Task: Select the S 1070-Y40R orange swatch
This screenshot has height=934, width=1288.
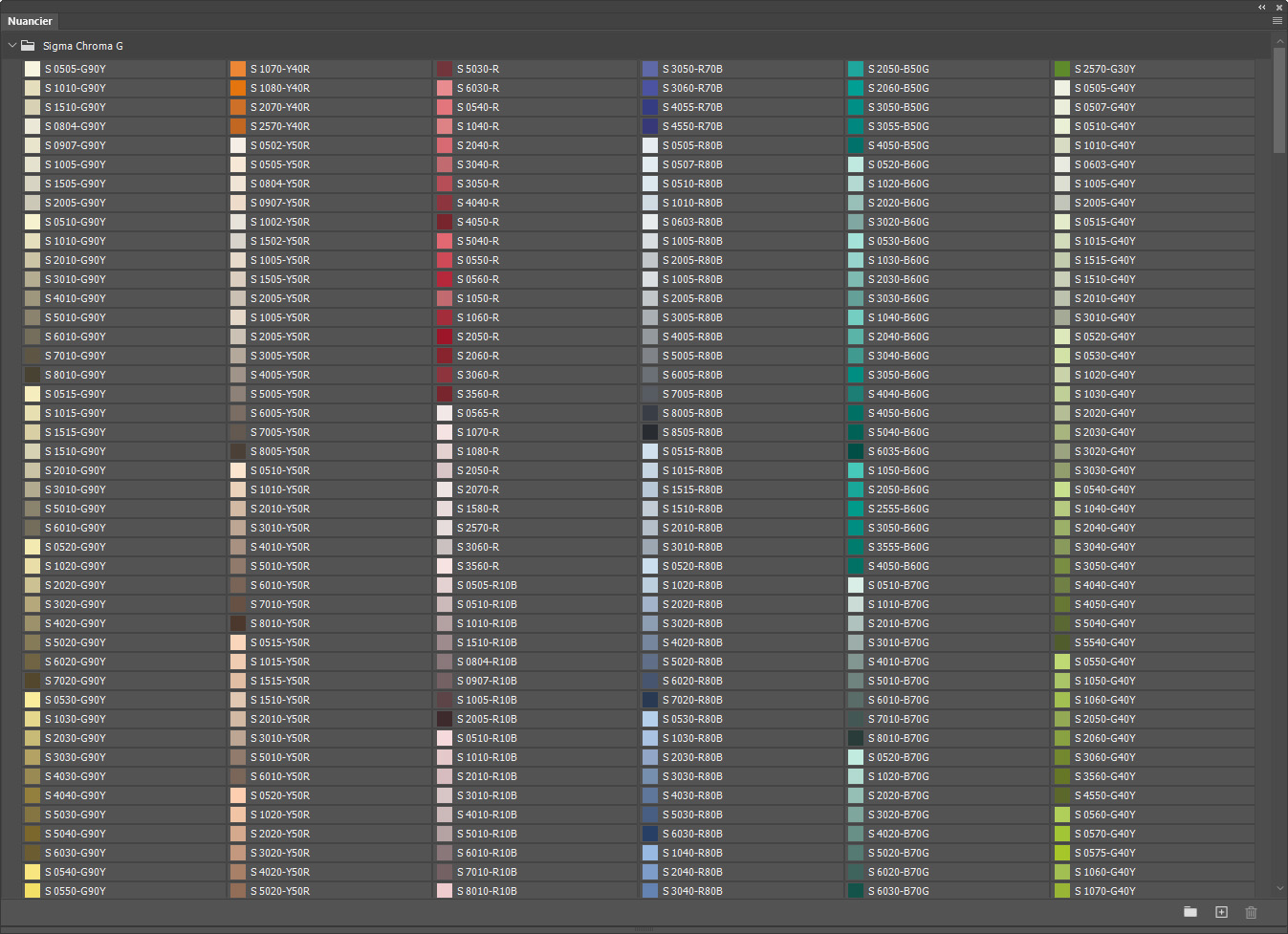Action: (238, 69)
